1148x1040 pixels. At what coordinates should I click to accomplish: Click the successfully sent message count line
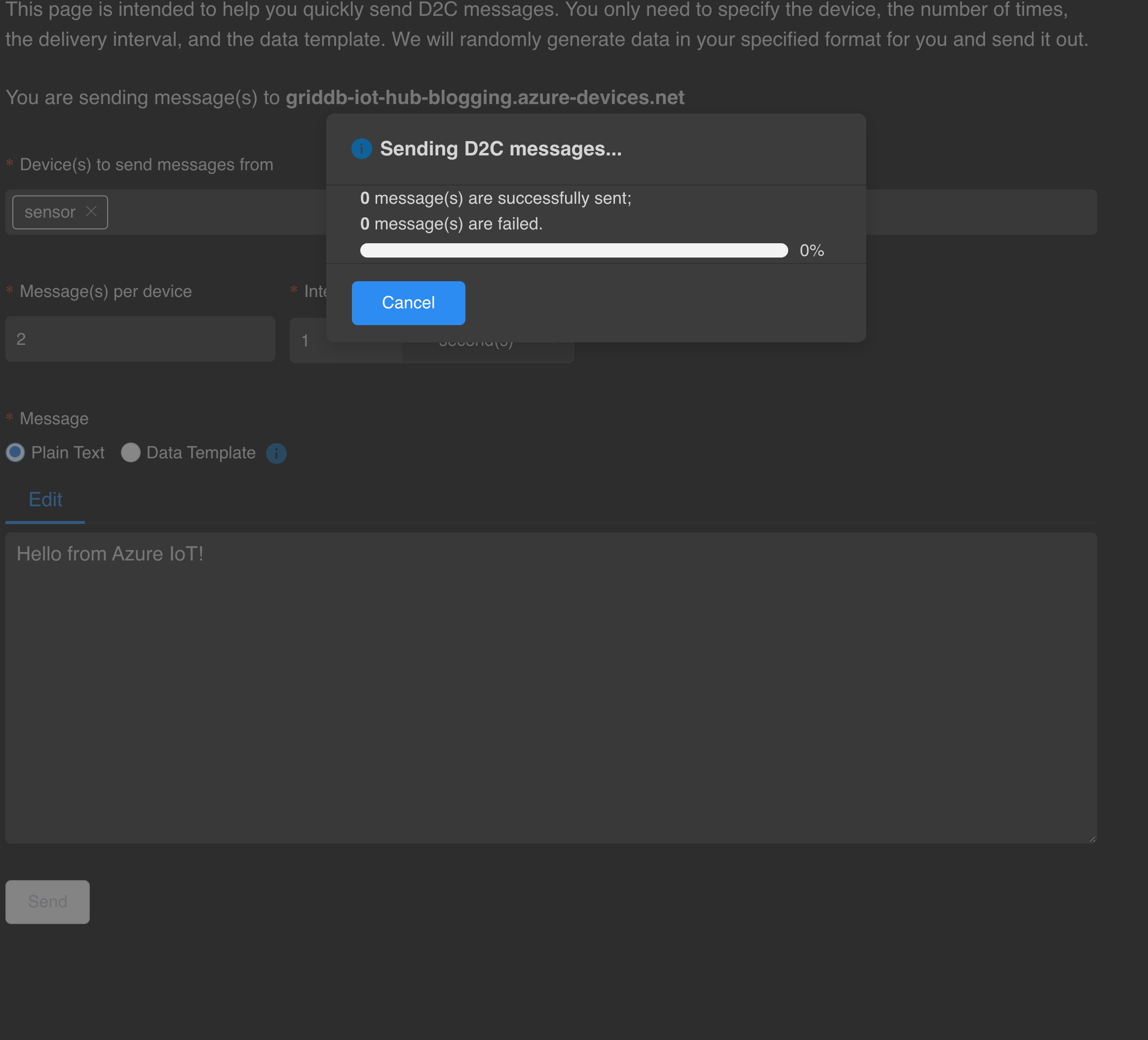496,198
